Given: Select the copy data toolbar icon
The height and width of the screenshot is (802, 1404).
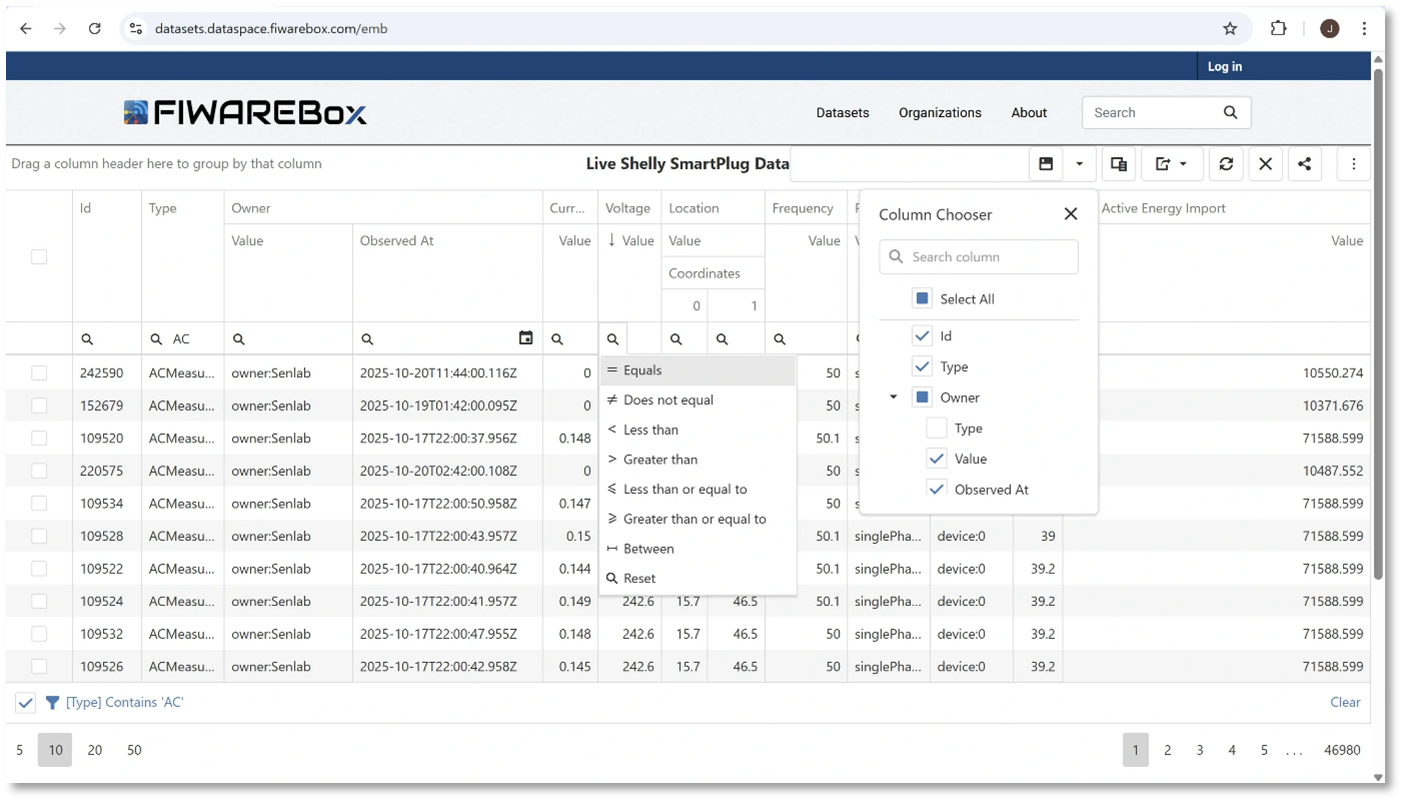Looking at the screenshot, I should tap(1118, 163).
